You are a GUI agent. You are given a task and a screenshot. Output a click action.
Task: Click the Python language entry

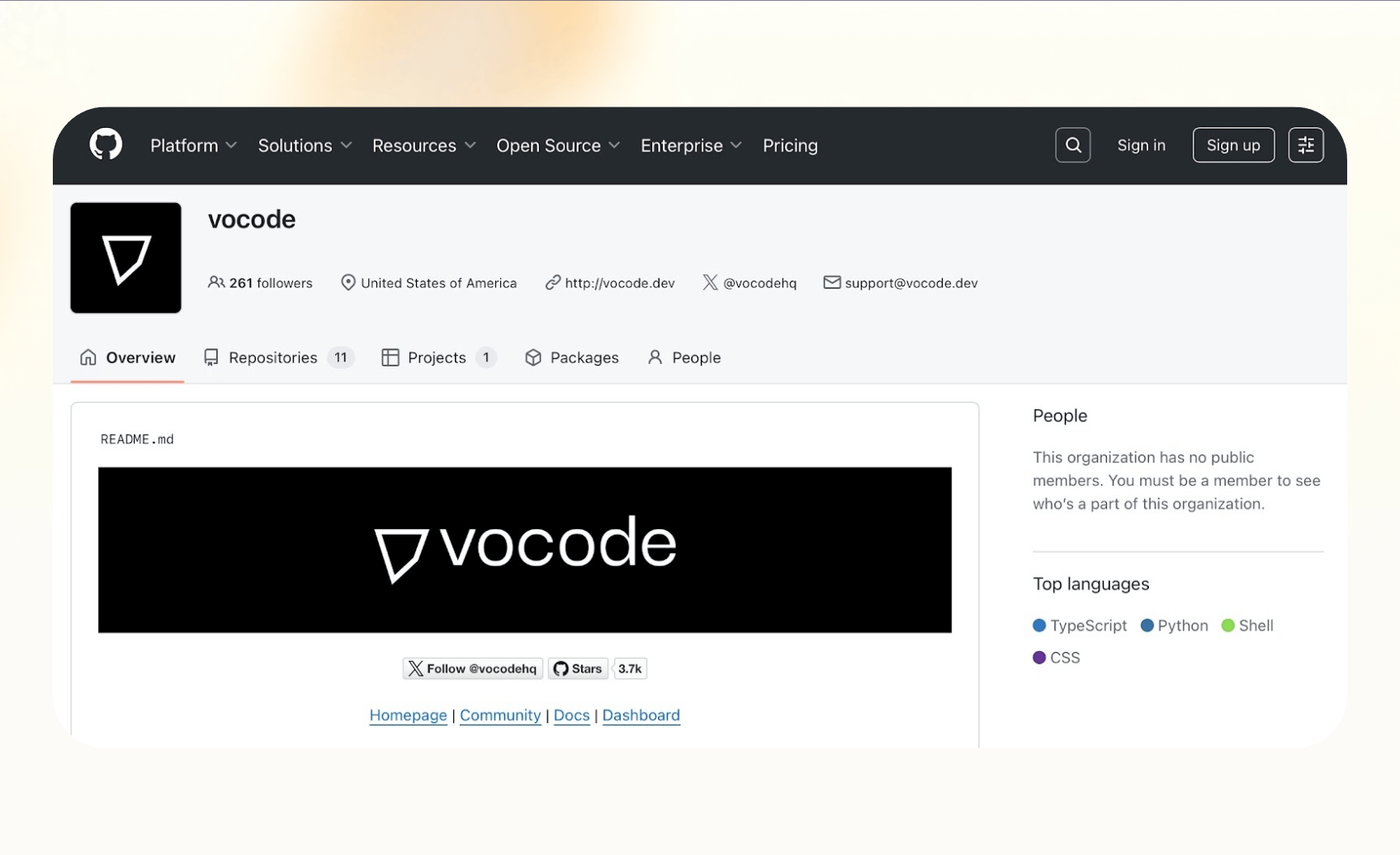[x=1174, y=626]
